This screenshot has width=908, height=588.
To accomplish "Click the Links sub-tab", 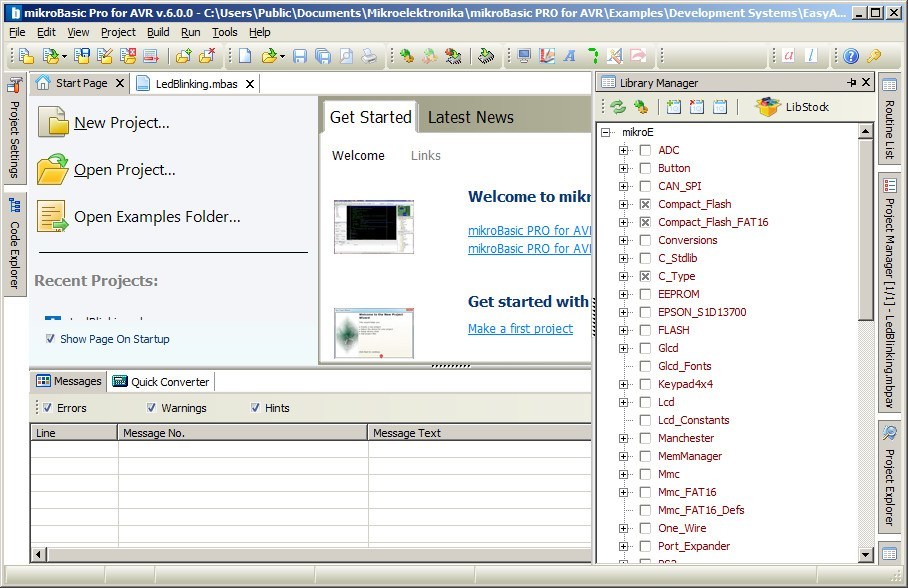I will pyautogui.click(x=426, y=155).
